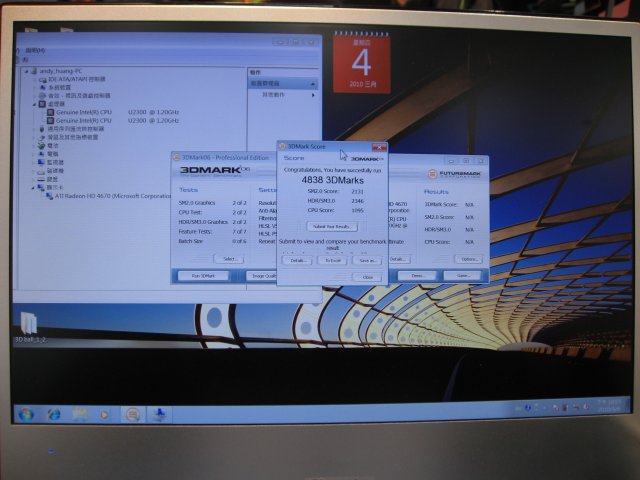This screenshot has width=640, height=480.
Task: Click the CPU Score label in score dialog
Action: [321, 210]
